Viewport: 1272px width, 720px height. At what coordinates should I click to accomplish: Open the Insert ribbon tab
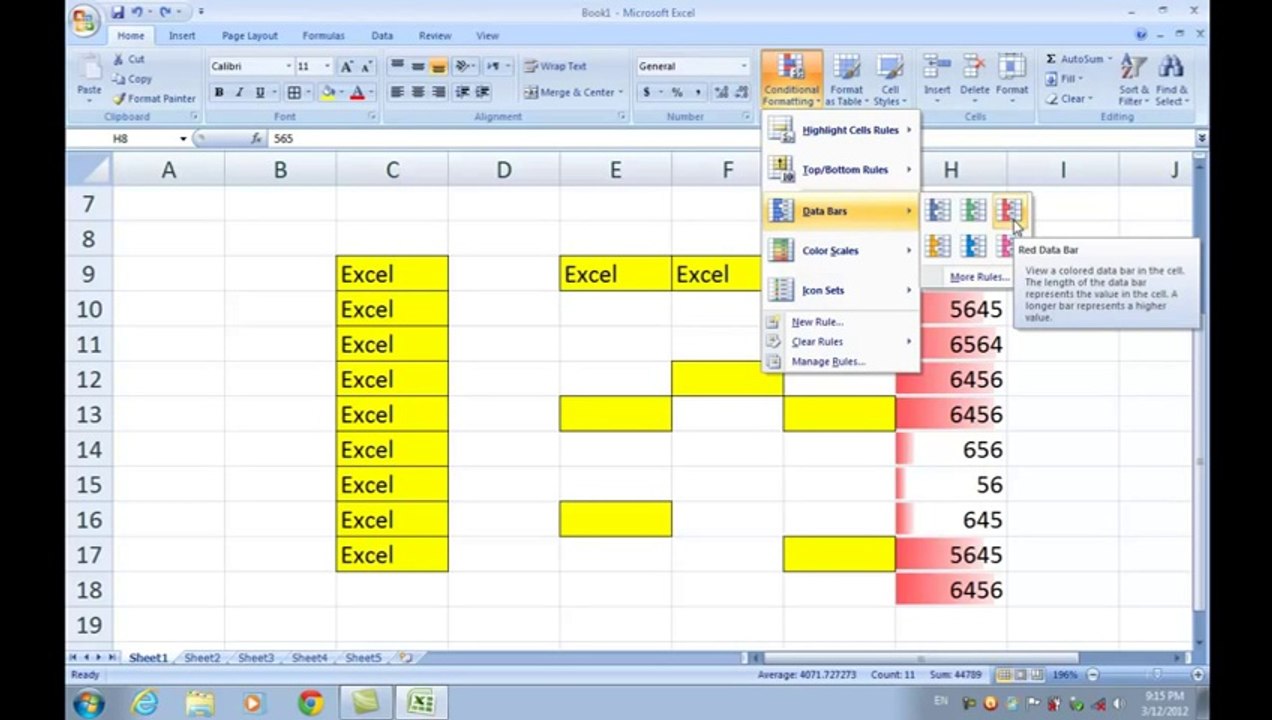[x=182, y=35]
